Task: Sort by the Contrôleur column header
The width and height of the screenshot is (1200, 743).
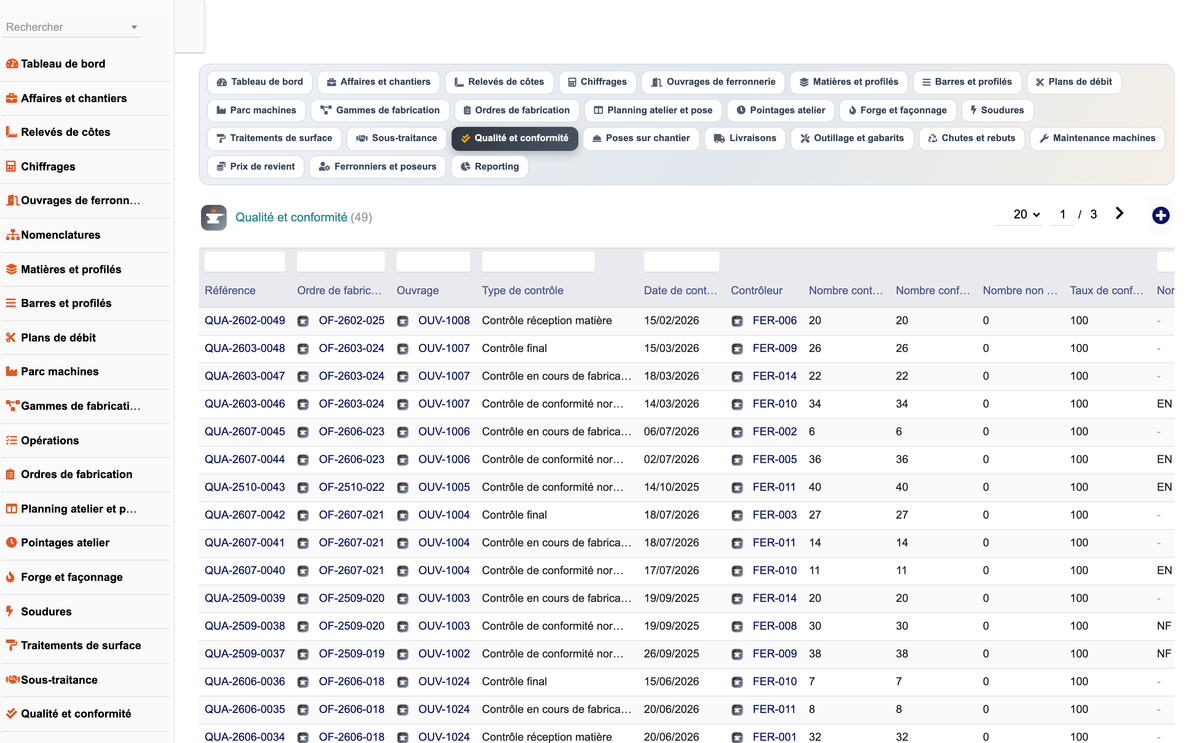Action: [757, 291]
